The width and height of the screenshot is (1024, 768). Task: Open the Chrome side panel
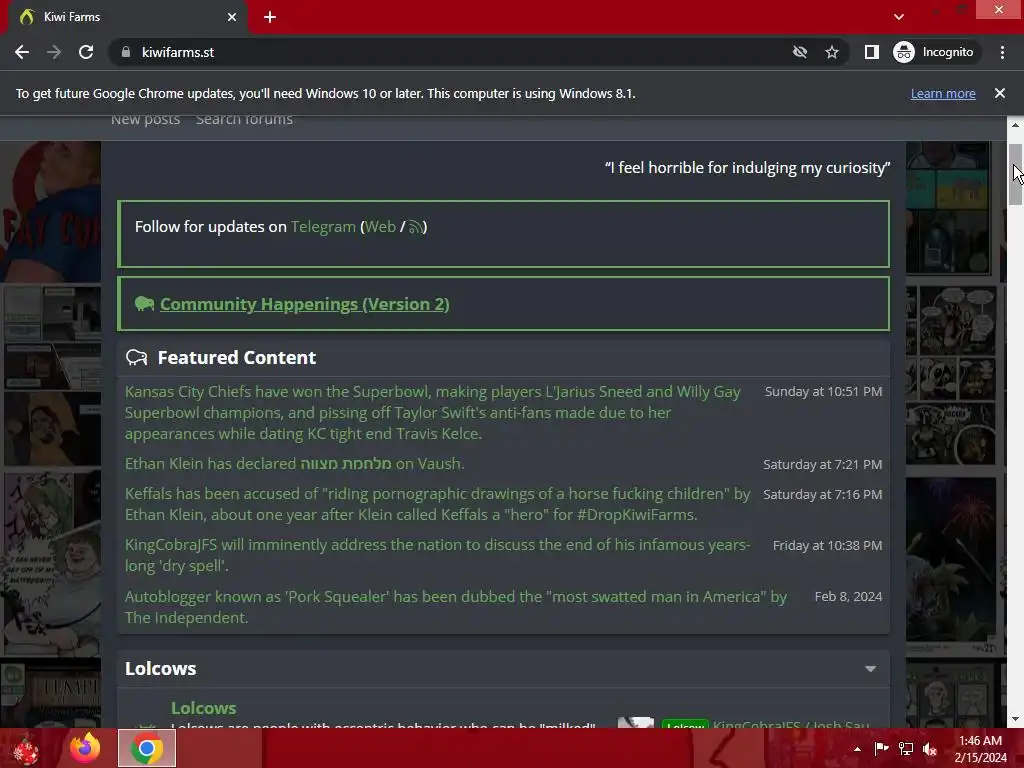coord(872,52)
